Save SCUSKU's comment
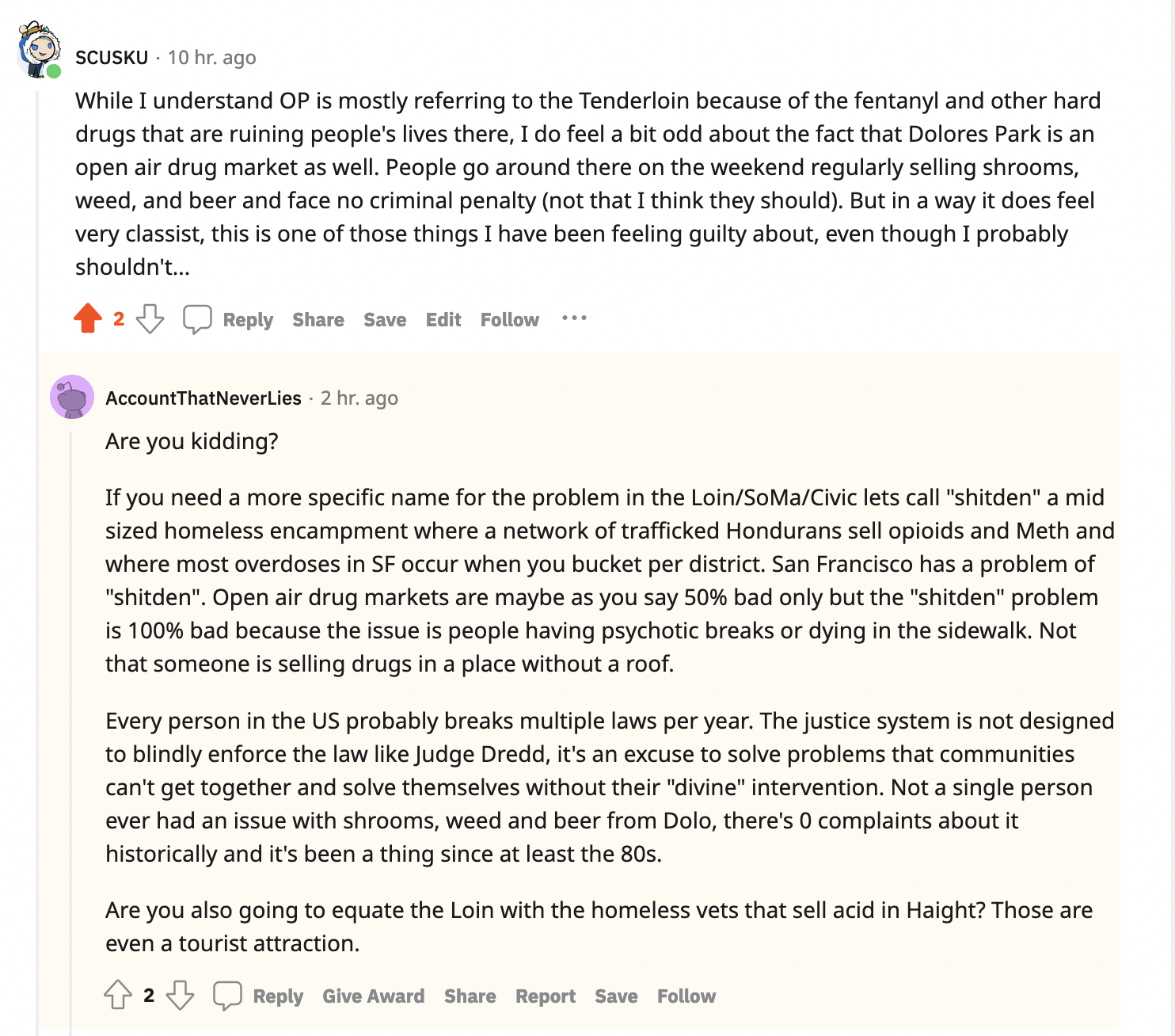This screenshot has width=1175, height=1036. click(x=385, y=320)
